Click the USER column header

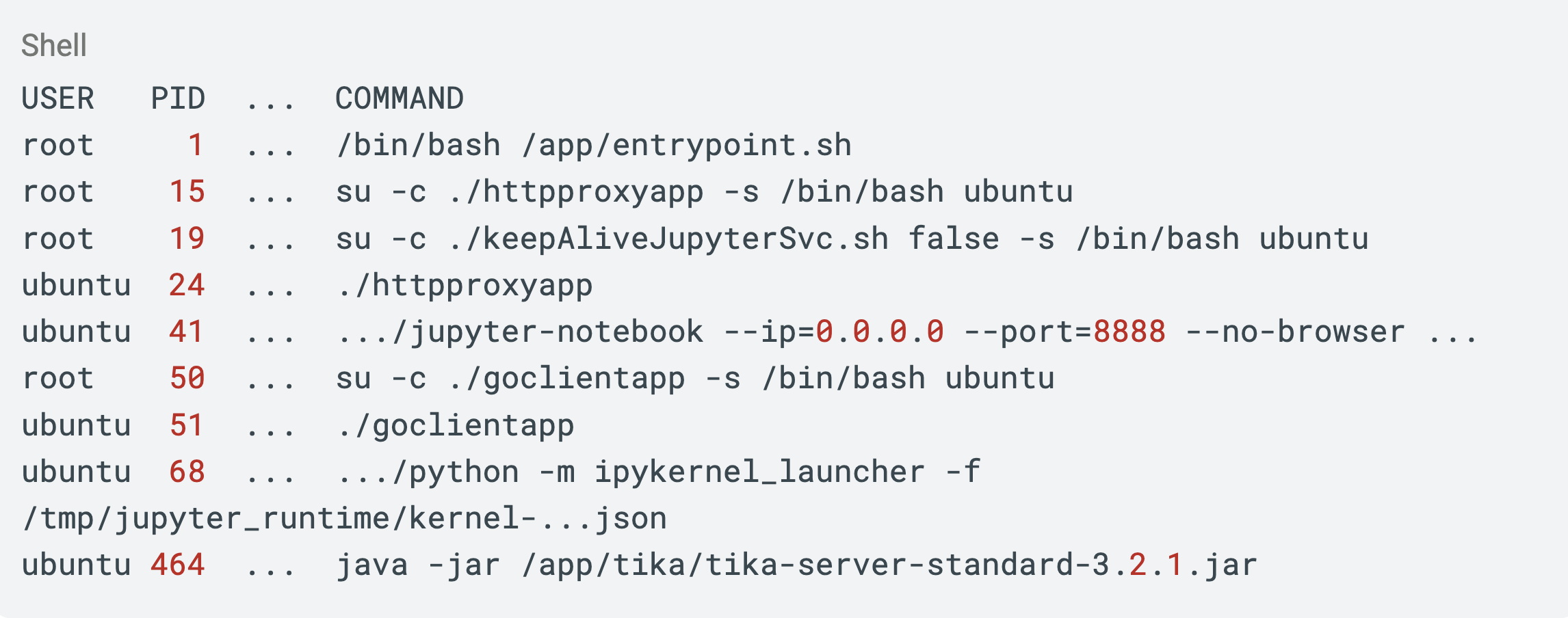pos(58,98)
